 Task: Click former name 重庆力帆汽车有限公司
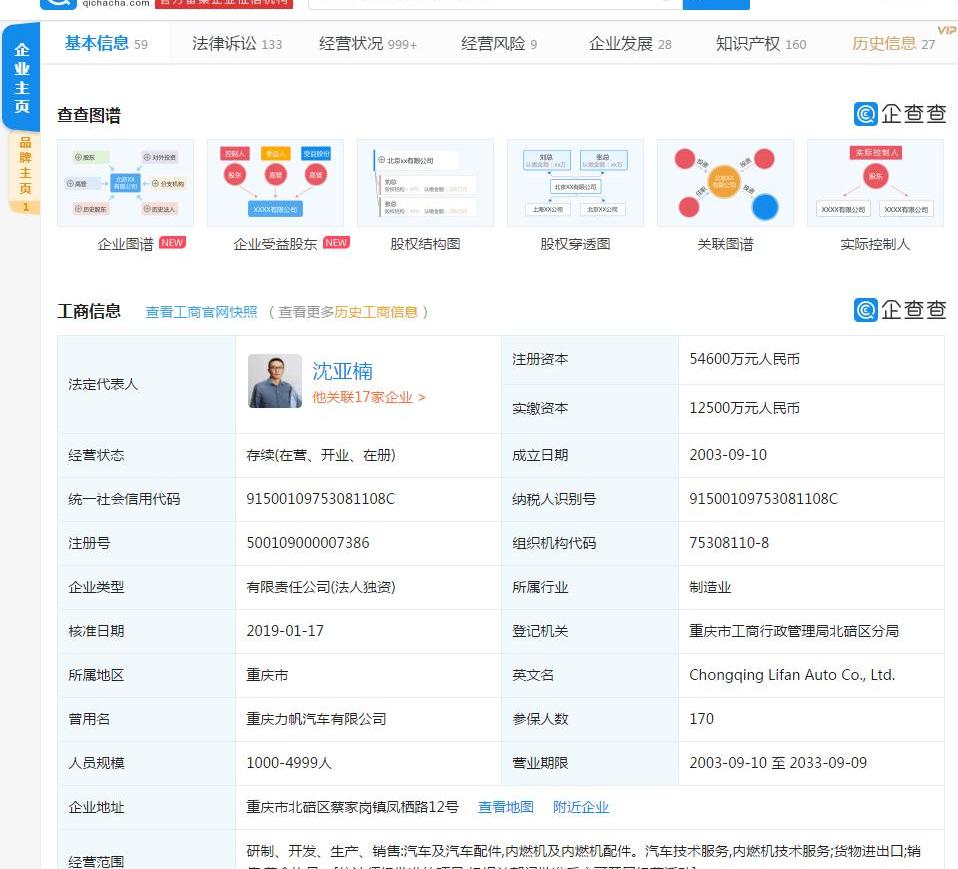pyautogui.click(x=316, y=719)
